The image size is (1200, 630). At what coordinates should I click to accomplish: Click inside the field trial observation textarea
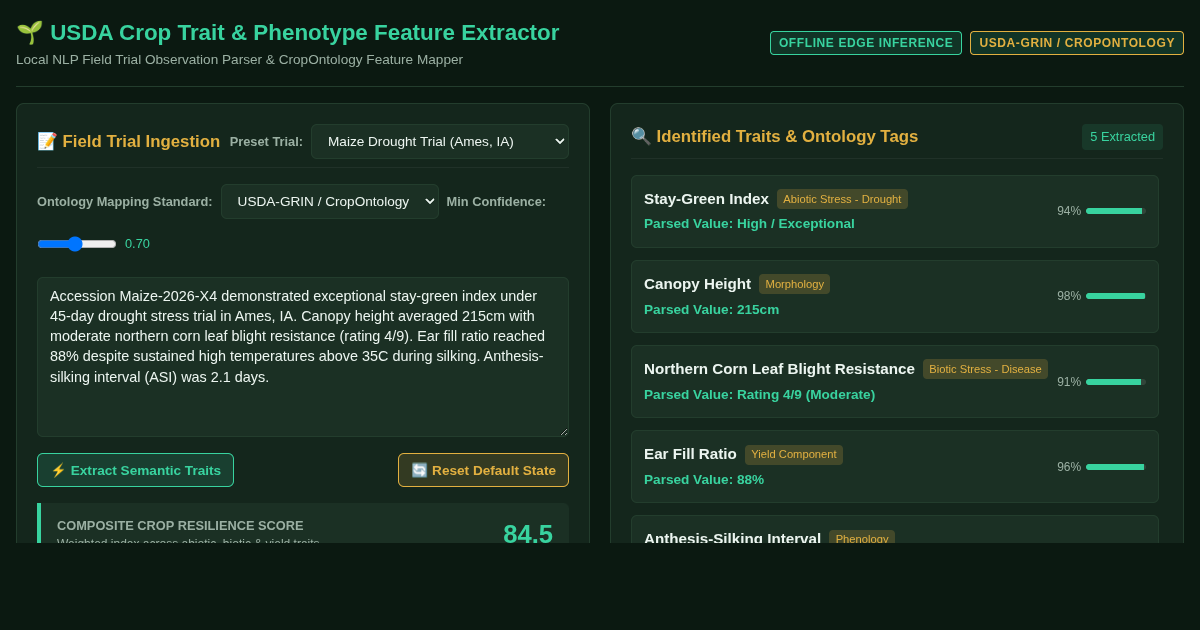coord(303,357)
